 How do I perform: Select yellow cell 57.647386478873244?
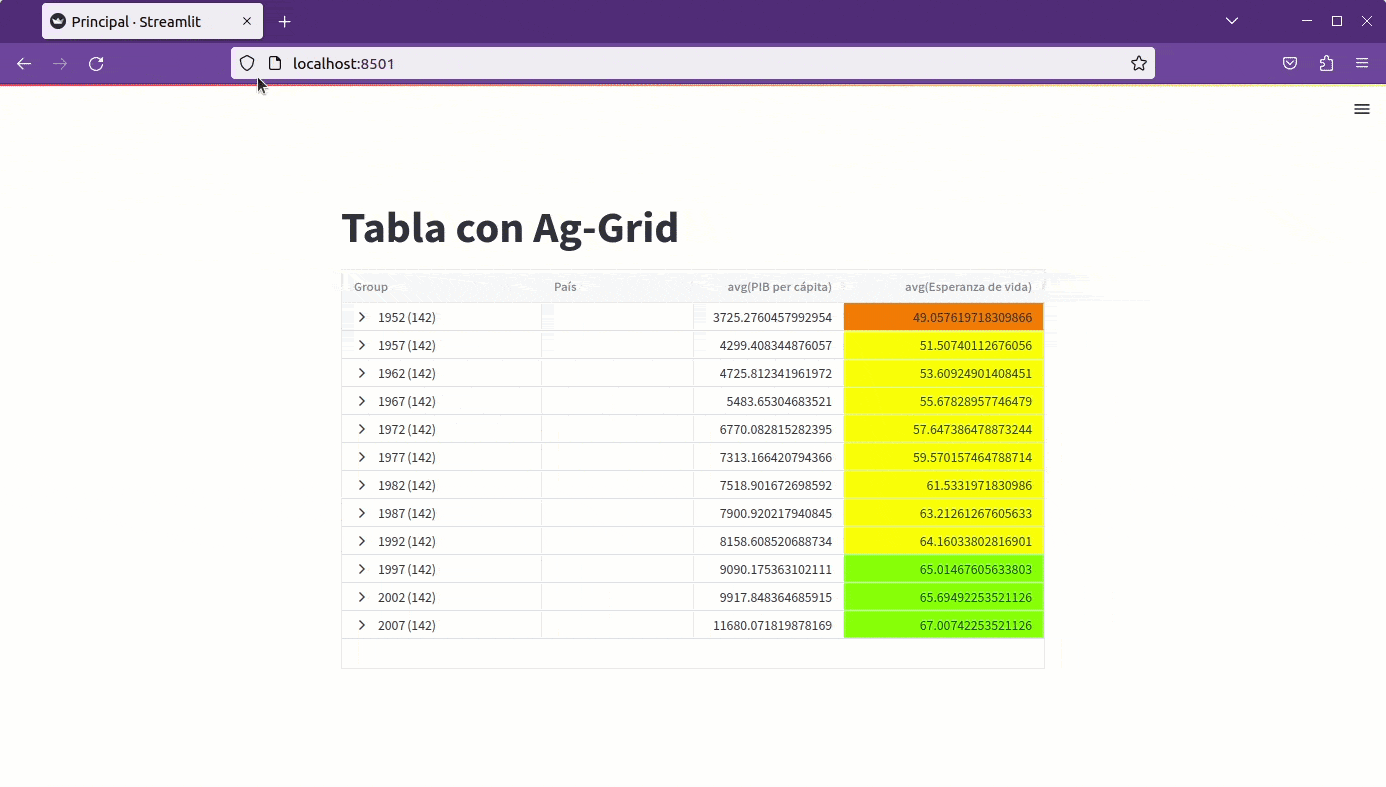[944, 429]
